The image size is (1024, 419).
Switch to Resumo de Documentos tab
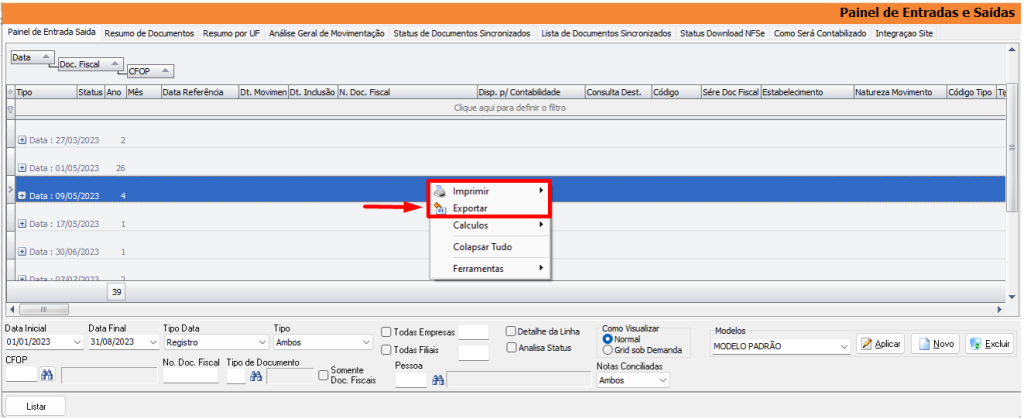[150, 33]
